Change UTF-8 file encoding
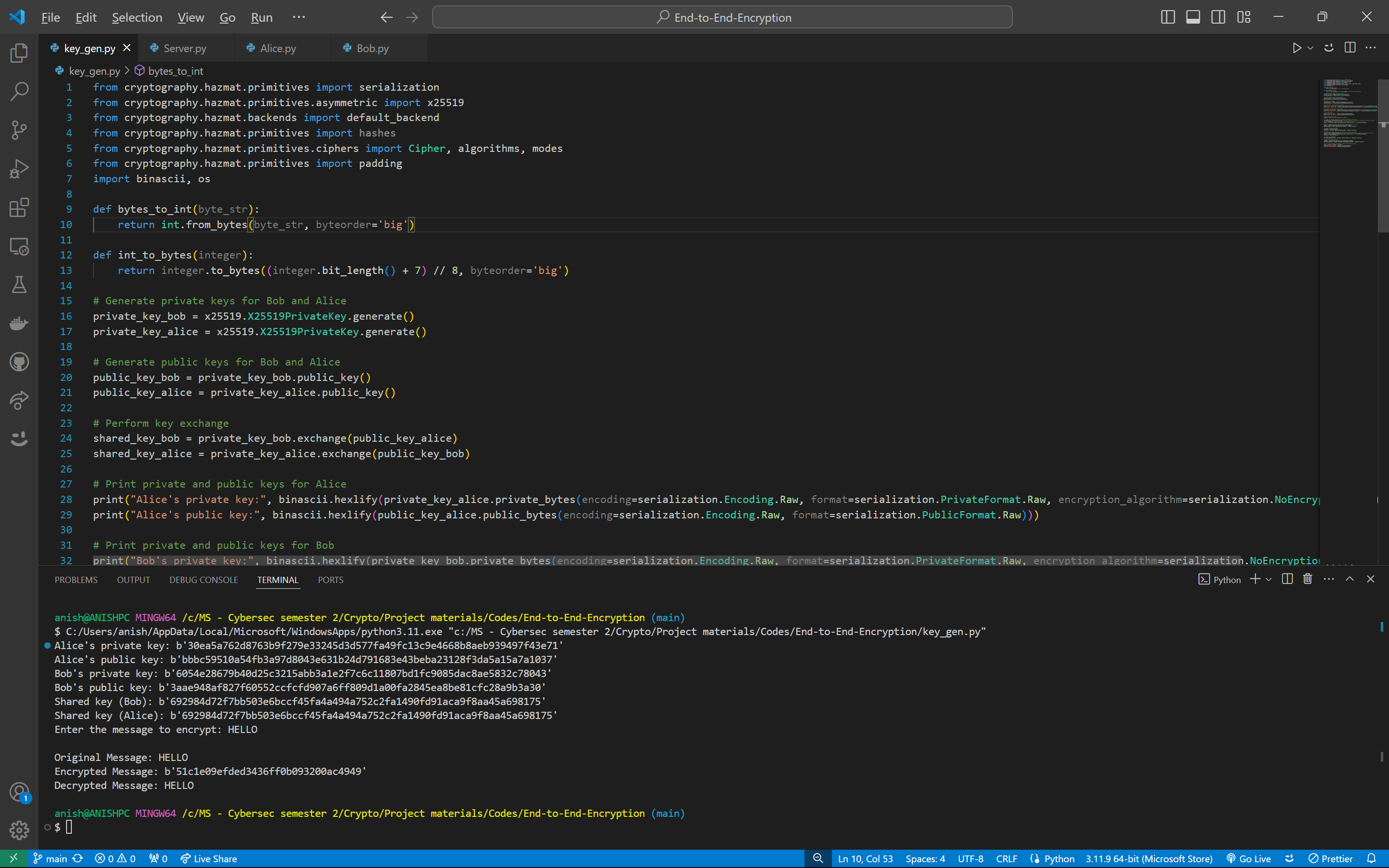 970,858
